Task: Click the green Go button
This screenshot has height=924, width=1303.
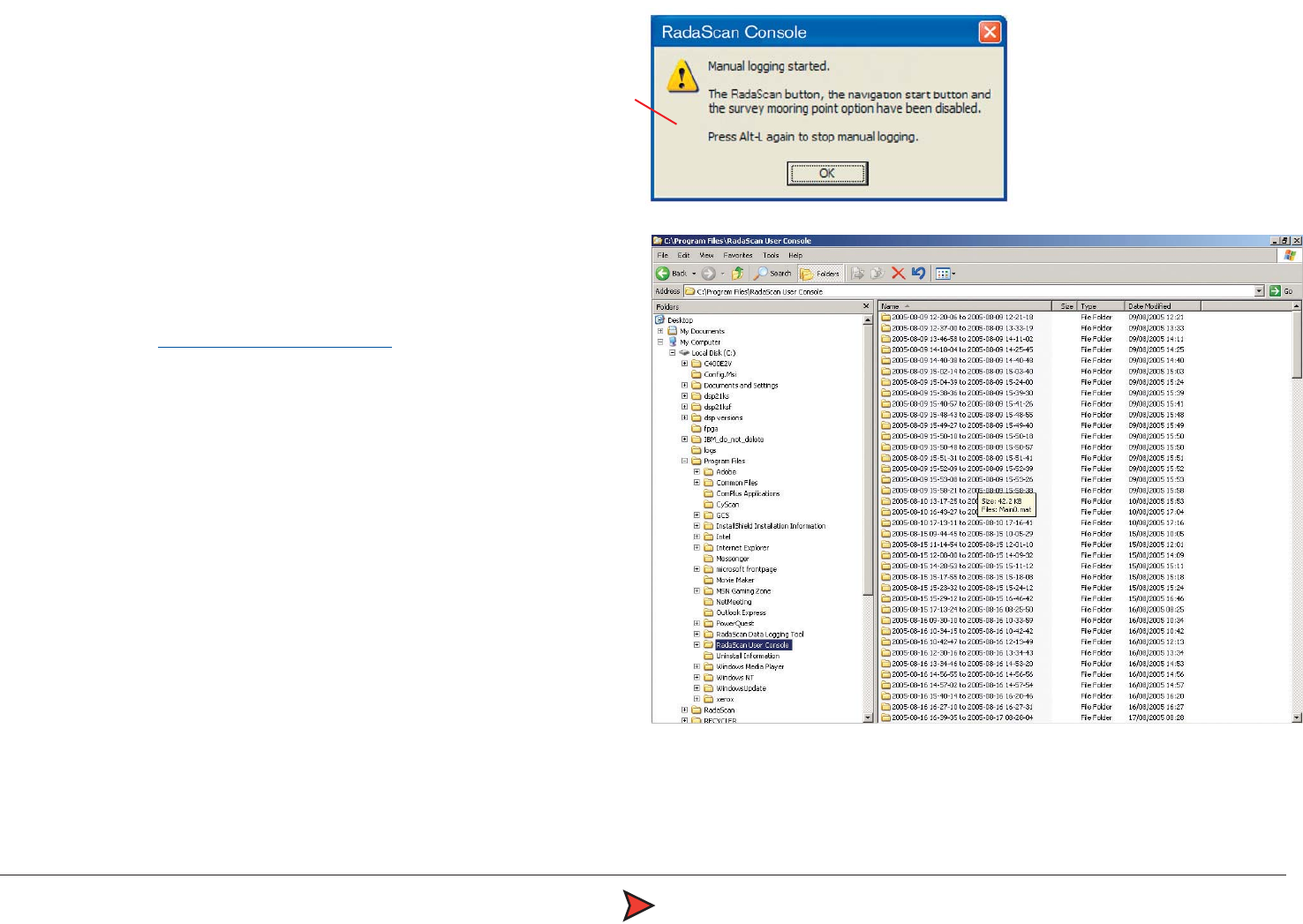Action: coord(1281,291)
